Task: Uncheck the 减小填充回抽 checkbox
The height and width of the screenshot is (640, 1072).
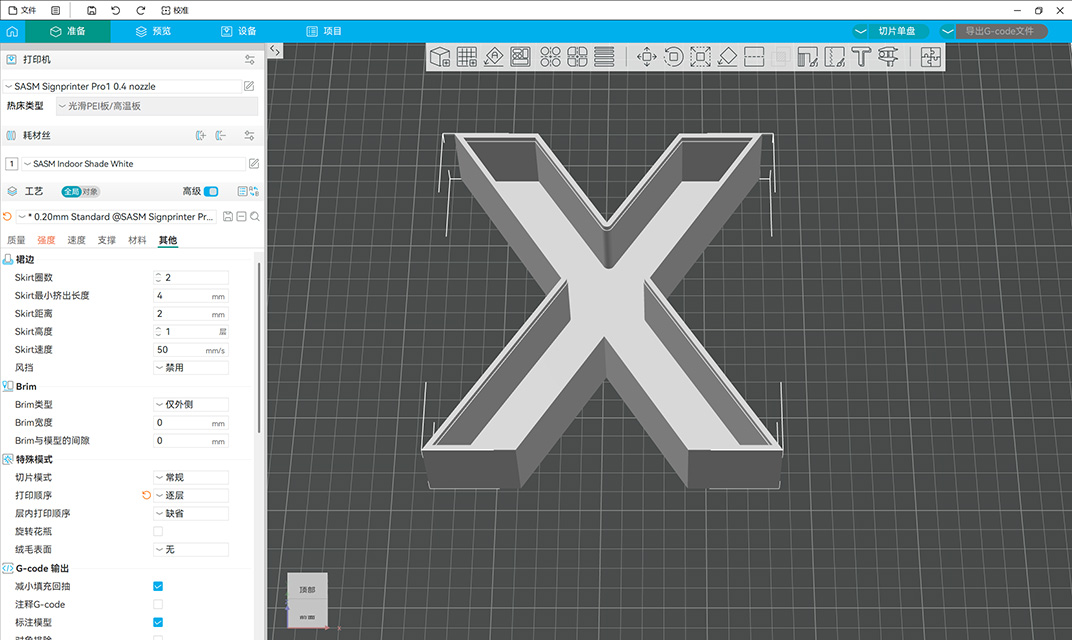Action: 158,587
